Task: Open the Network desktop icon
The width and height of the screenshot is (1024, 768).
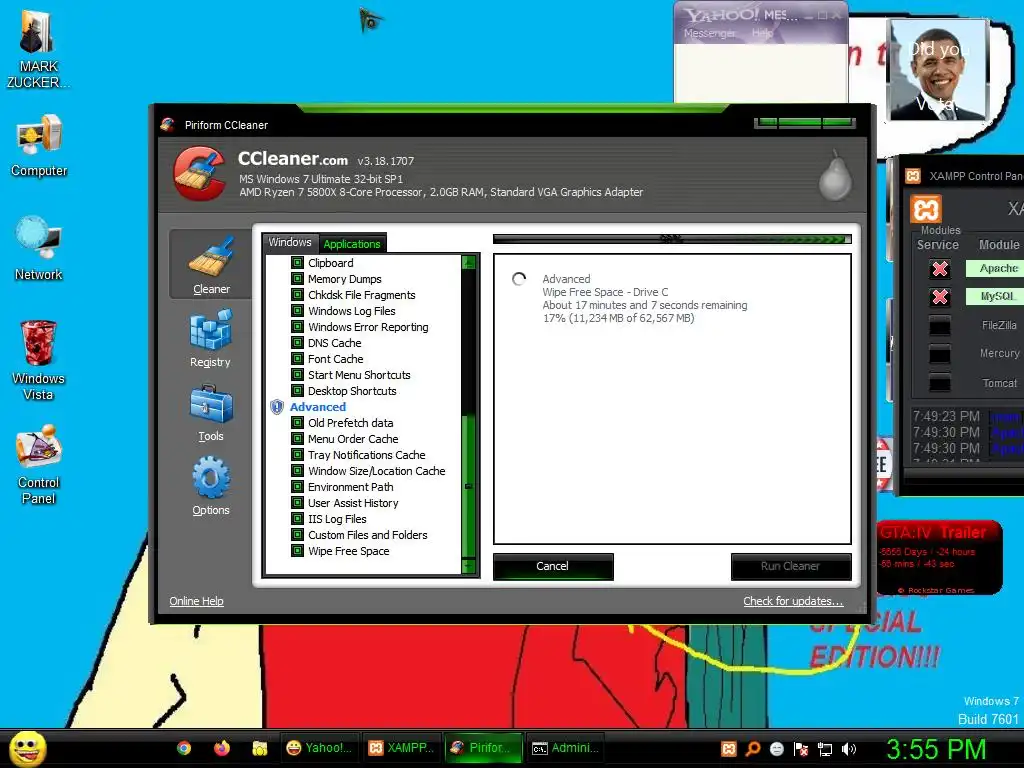Action: pos(39,248)
